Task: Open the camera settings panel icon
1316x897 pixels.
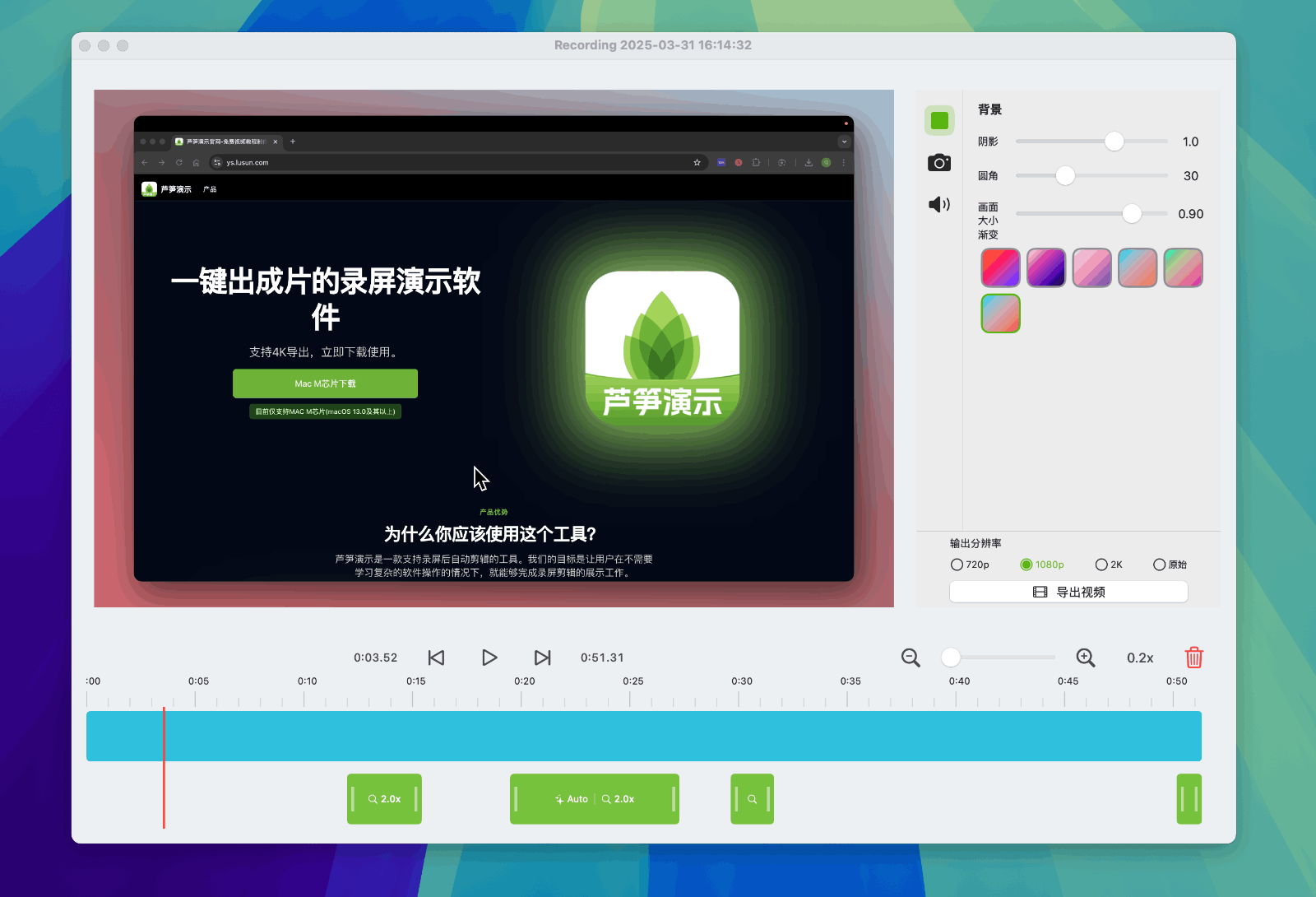Action: (939, 163)
